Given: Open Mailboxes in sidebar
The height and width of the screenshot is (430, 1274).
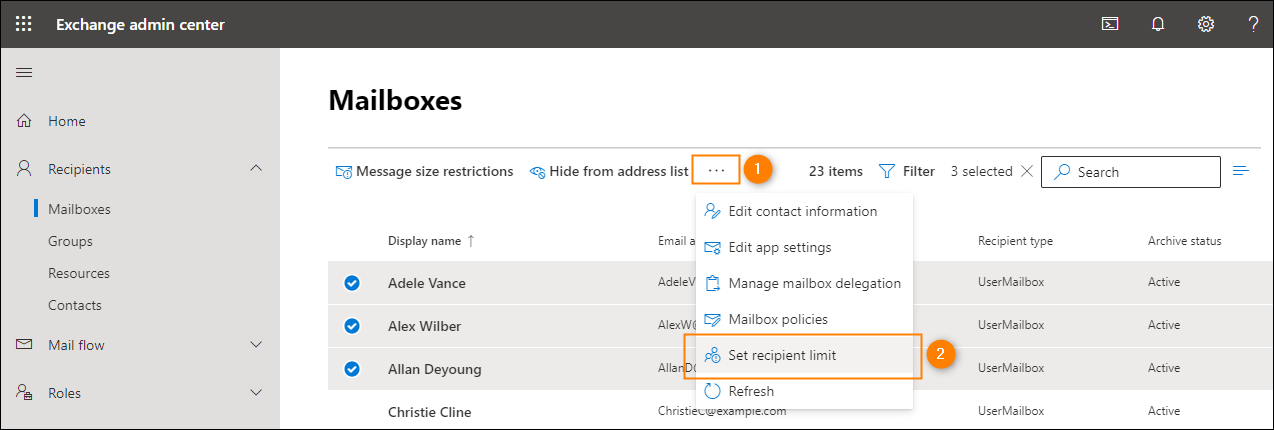Looking at the screenshot, I should tap(79, 209).
